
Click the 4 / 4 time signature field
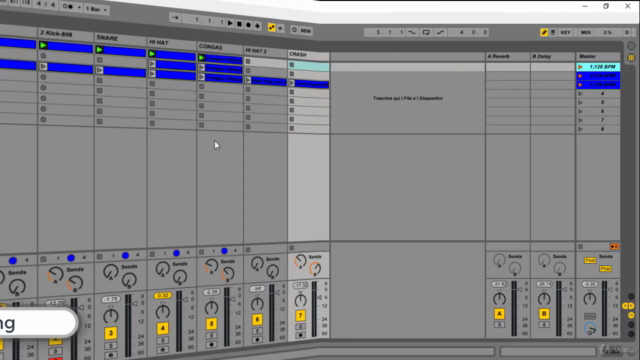[45, 4]
